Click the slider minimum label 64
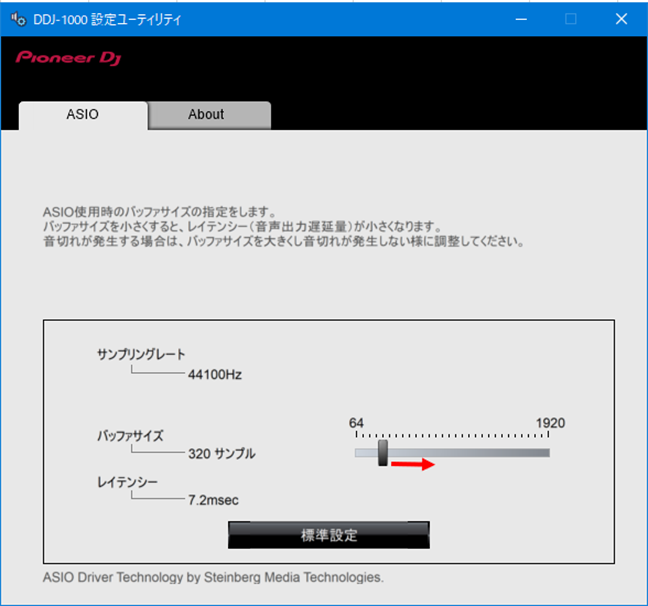This screenshot has height=606, width=648. 356,423
